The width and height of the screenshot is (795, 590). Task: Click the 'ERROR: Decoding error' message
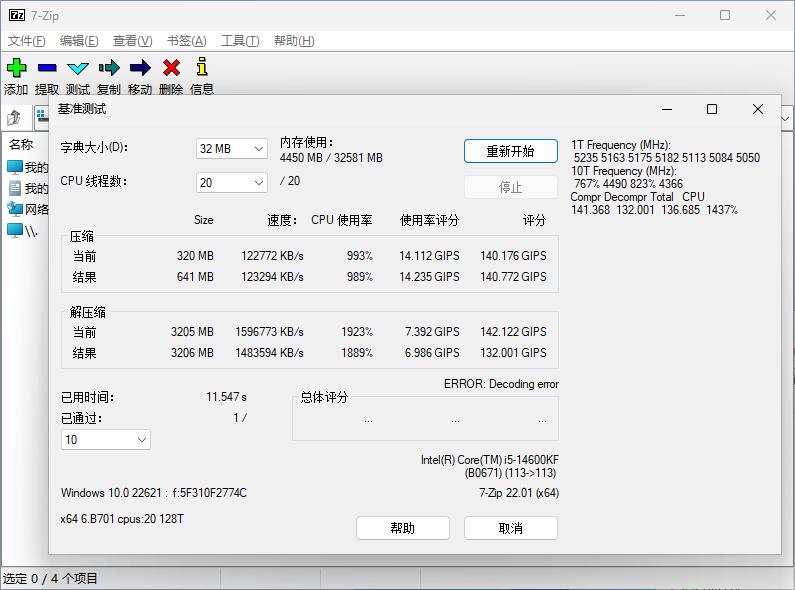tap(501, 384)
